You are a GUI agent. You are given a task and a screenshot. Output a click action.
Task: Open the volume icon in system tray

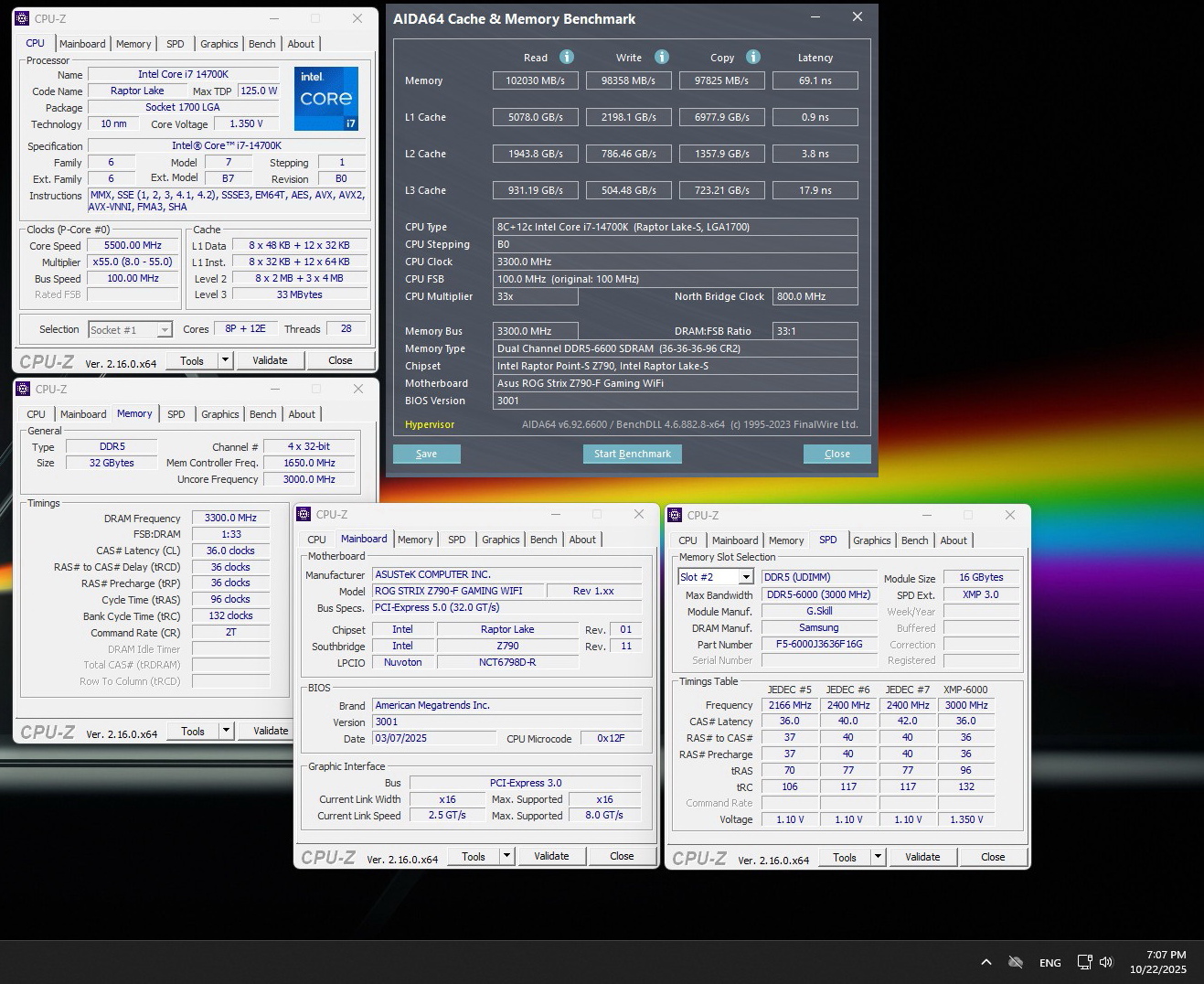coord(1106,962)
